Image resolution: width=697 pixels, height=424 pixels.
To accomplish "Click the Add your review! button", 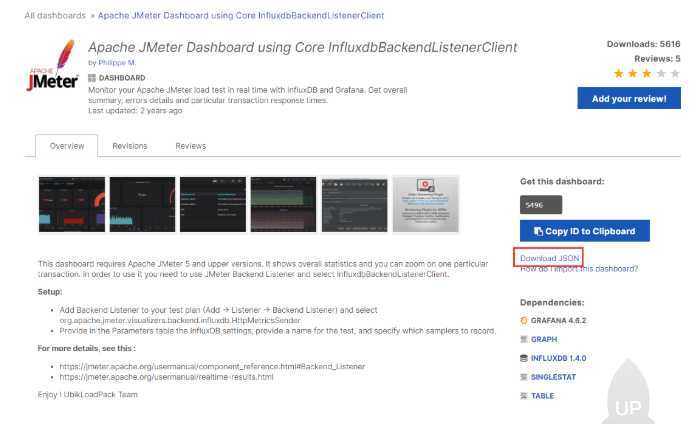I will (629, 98).
